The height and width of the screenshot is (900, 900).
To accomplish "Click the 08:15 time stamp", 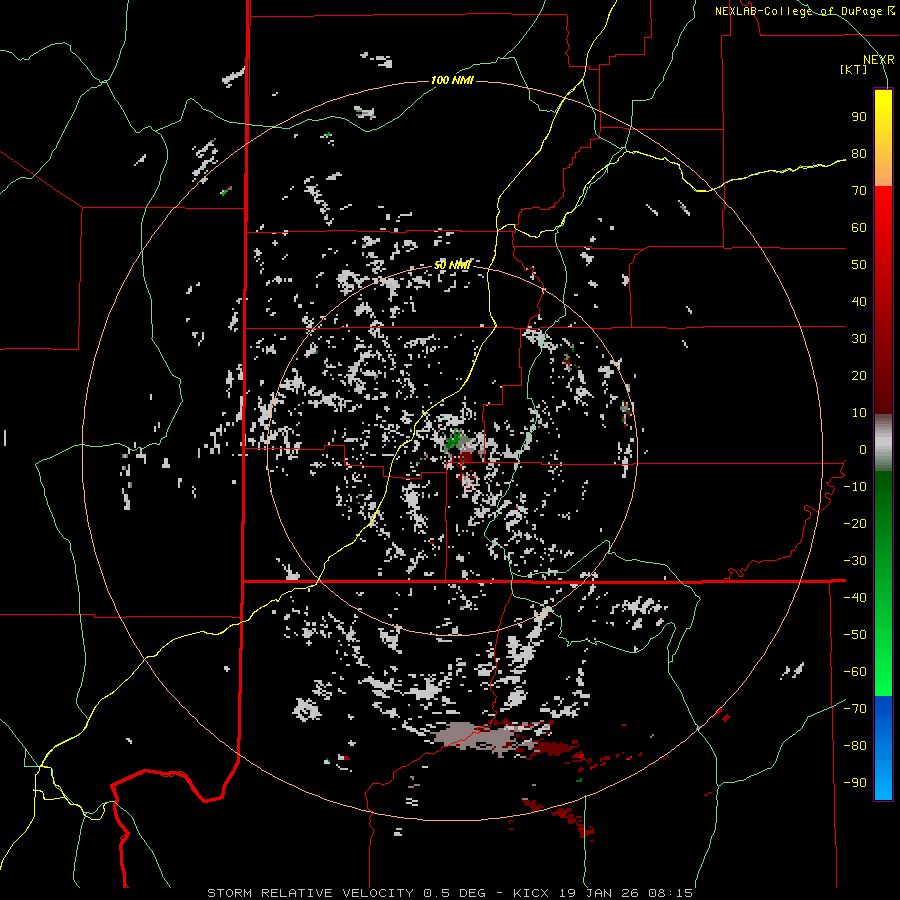I will pos(668,893).
